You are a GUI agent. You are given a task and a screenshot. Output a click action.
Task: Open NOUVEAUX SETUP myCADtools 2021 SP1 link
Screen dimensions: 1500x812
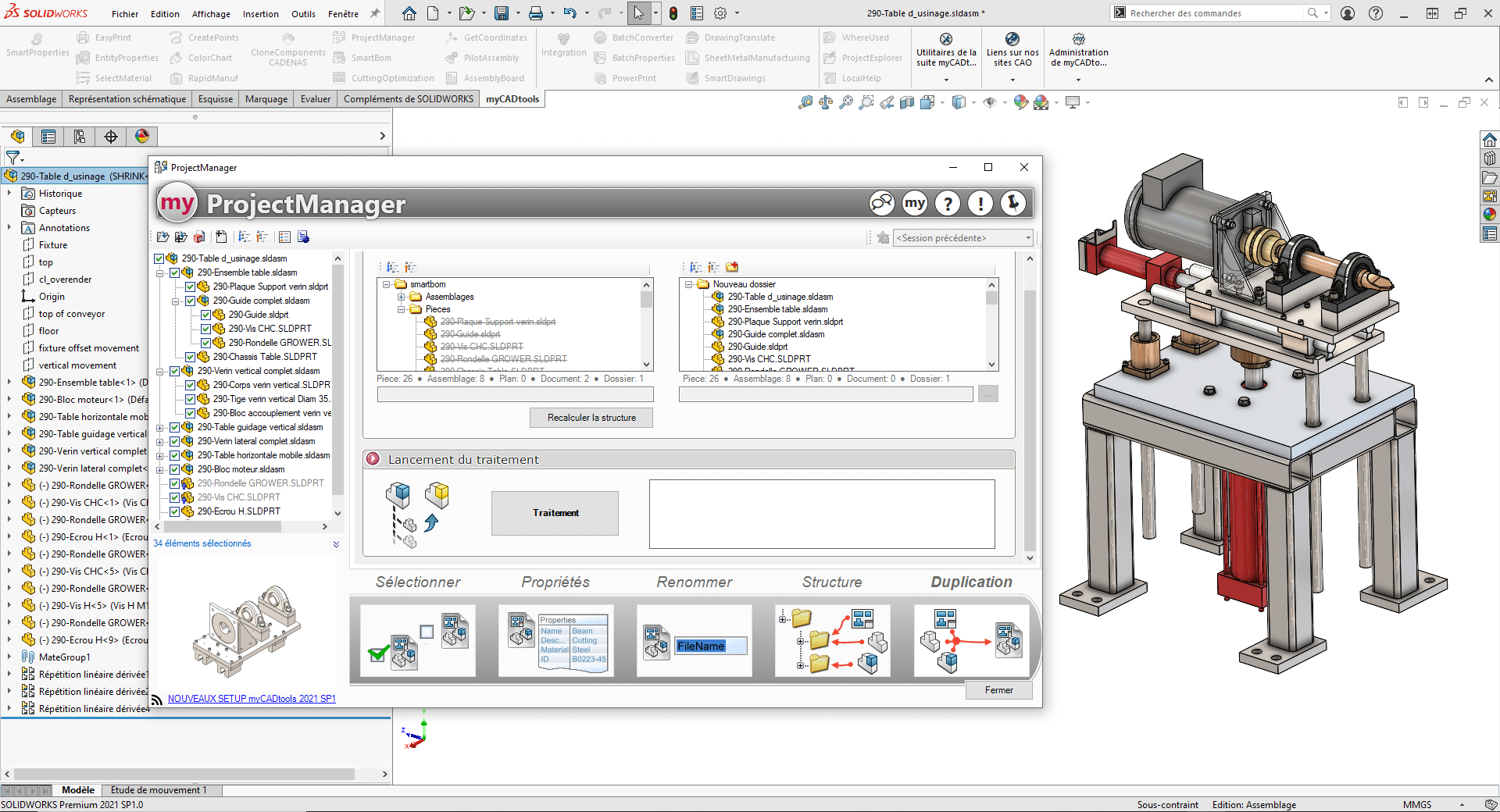tap(252, 699)
